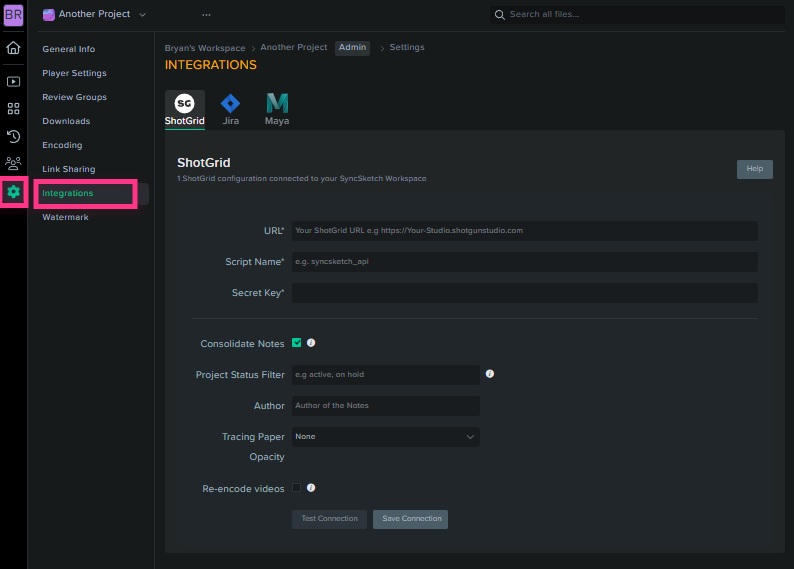Open Link Sharing settings
This screenshot has height=569, width=794.
69,169
